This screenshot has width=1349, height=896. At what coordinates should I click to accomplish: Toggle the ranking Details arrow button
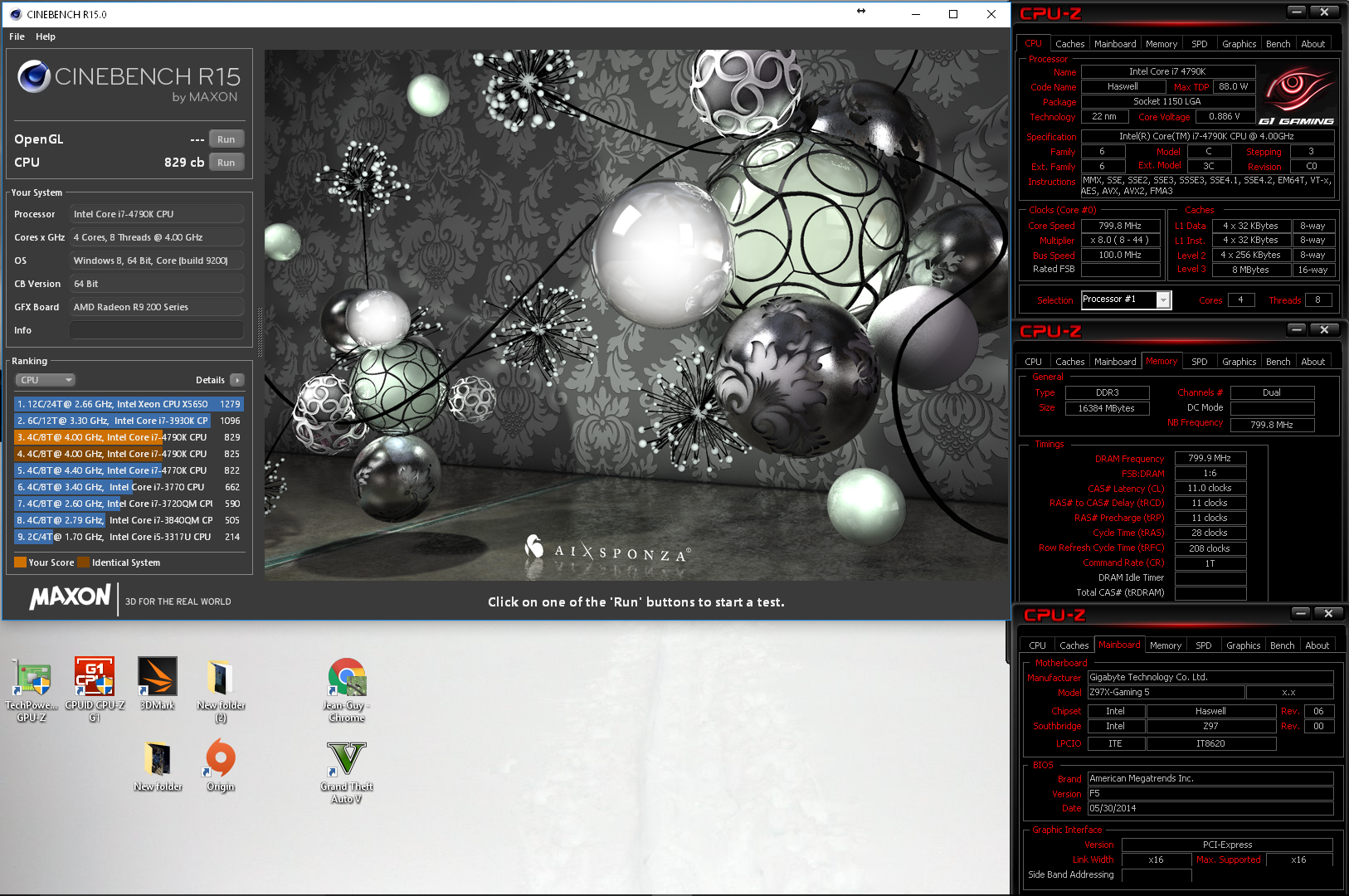(x=237, y=380)
